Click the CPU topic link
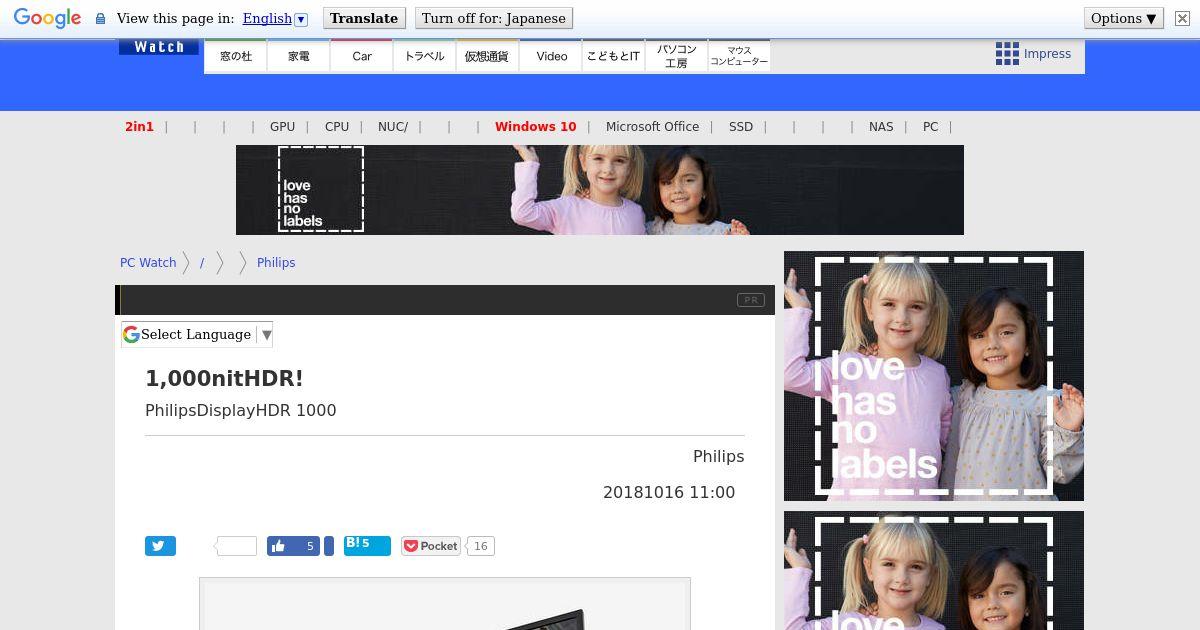Image resolution: width=1200 pixels, height=630 pixels. [337, 127]
